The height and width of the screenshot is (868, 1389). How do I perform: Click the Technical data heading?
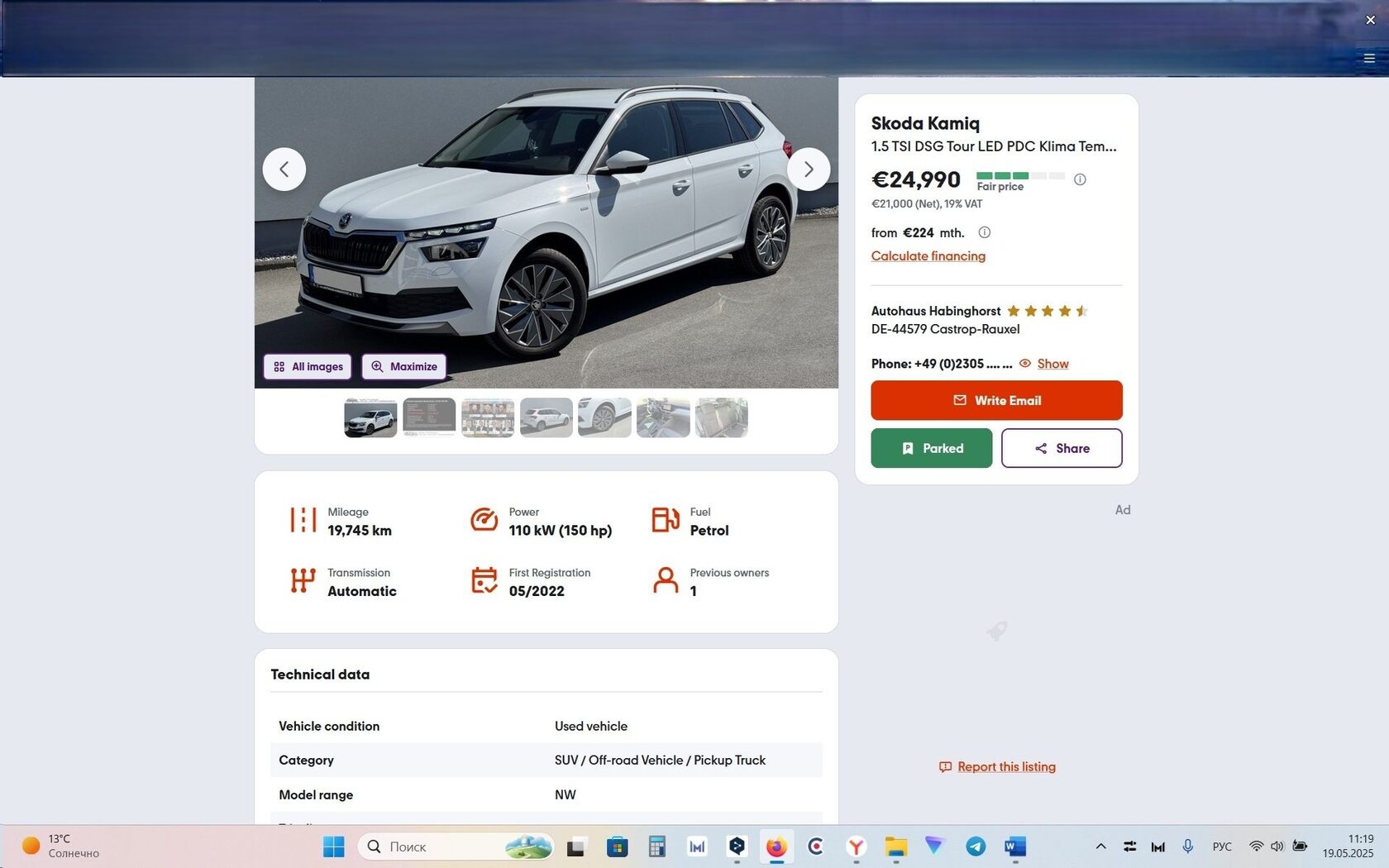click(x=320, y=675)
